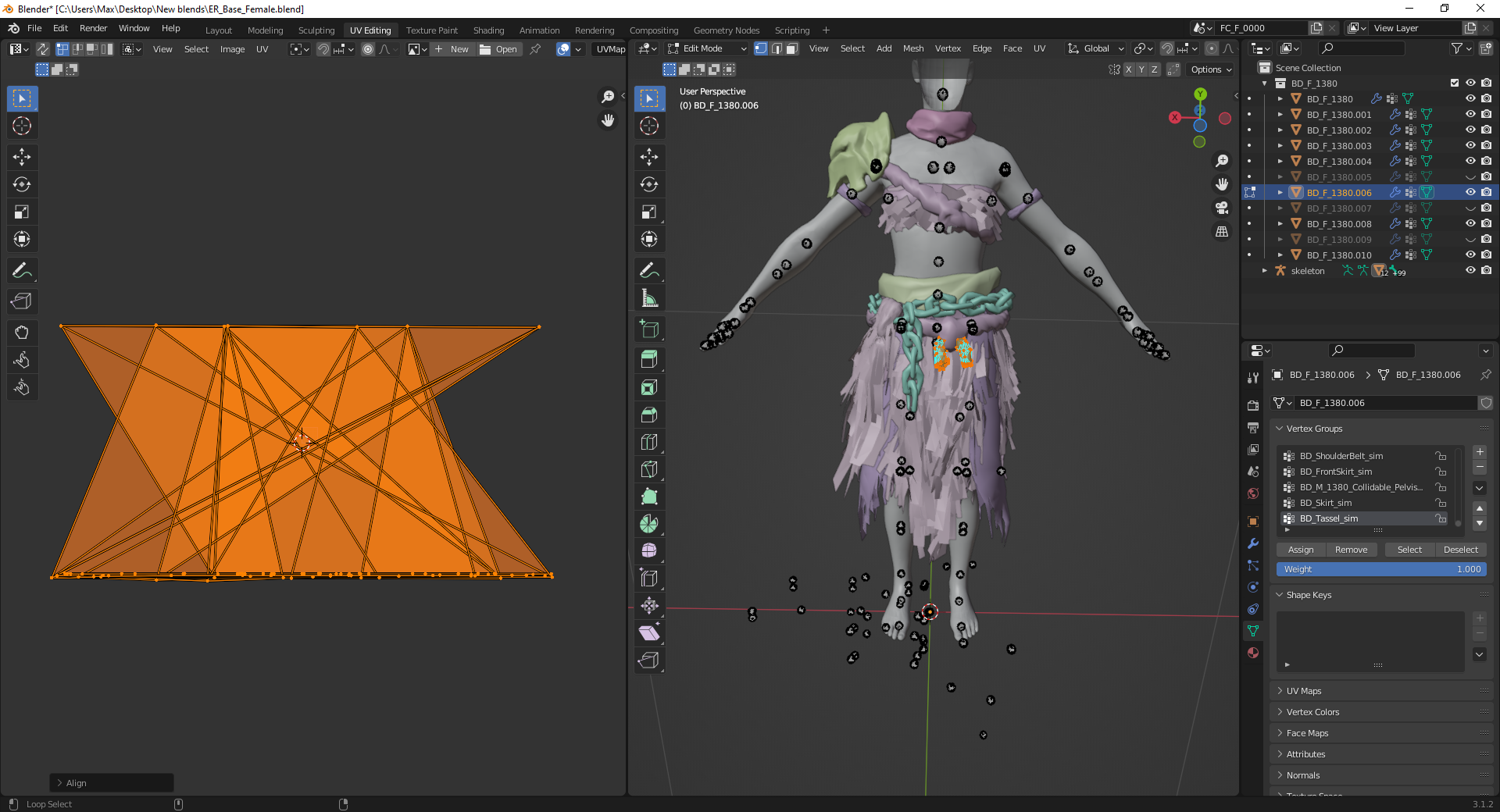This screenshot has width=1500, height=812.
Task: Click the viewport camera view icon
Action: (x=1222, y=208)
